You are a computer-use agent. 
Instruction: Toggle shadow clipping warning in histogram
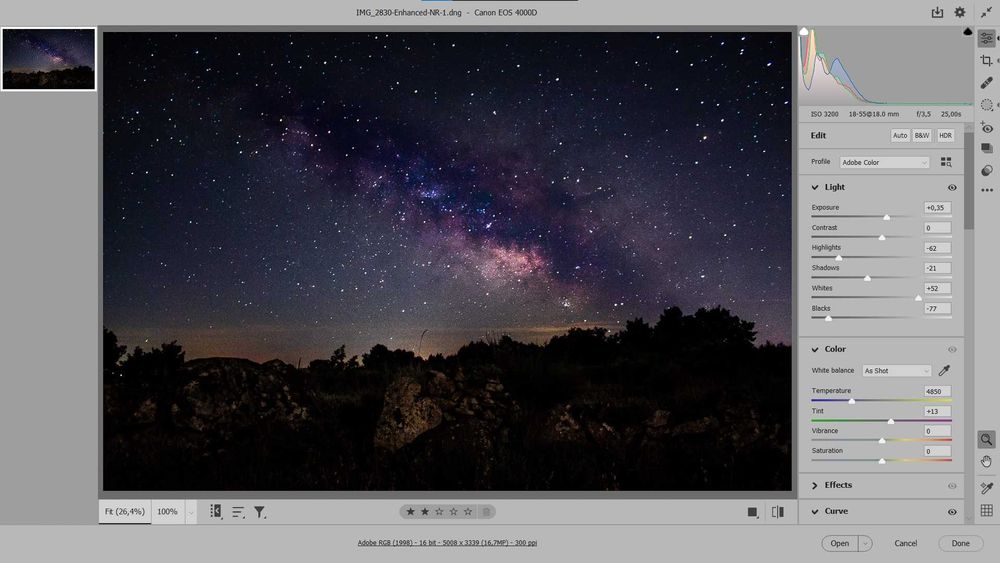804,31
